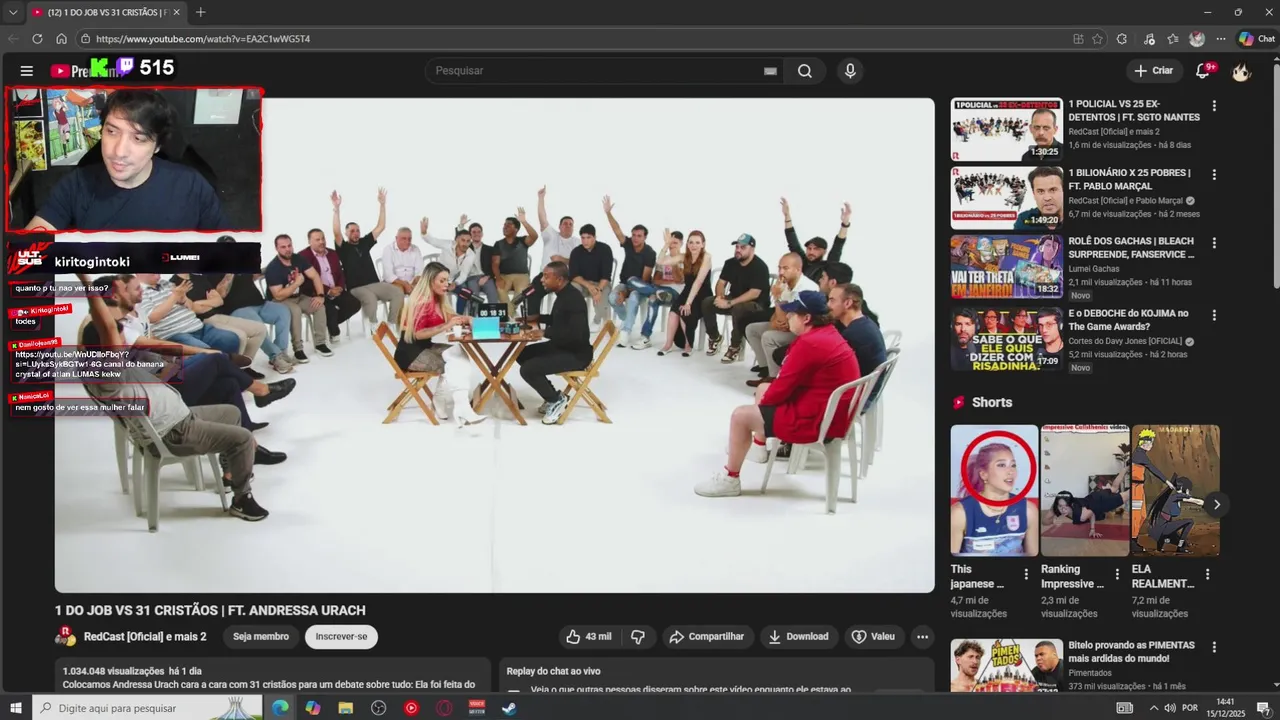1280x720 pixels.
Task: Open a new browser tab with plus
Action: pyautogui.click(x=200, y=12)
